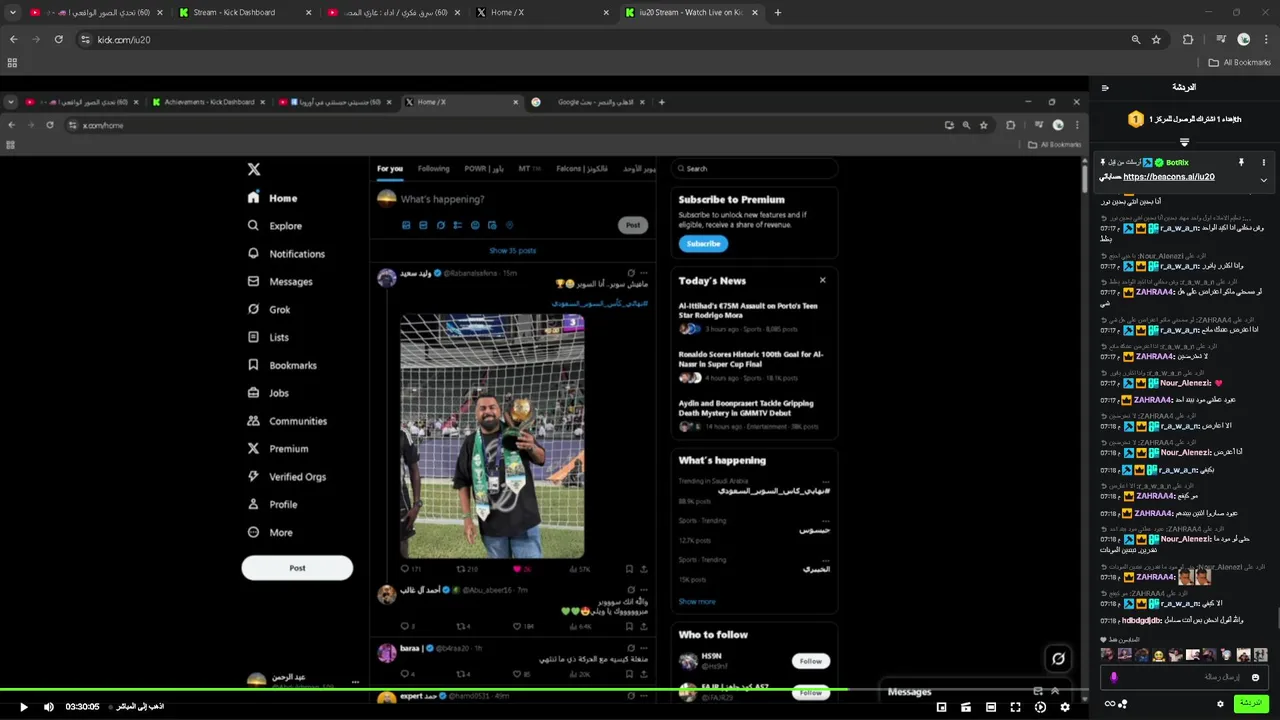Click the stream seek progress bar

(x=544, y=689)
